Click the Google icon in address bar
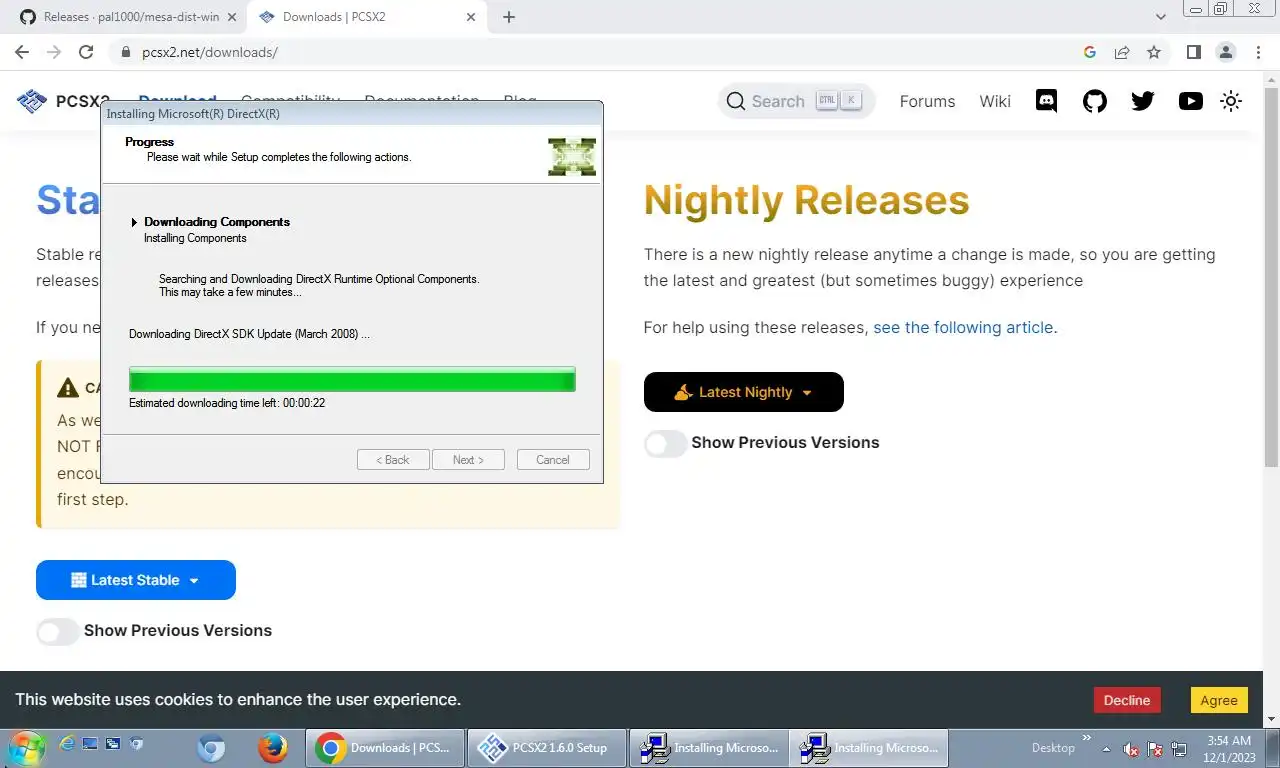1280x768 pixels. (1090, 52)
